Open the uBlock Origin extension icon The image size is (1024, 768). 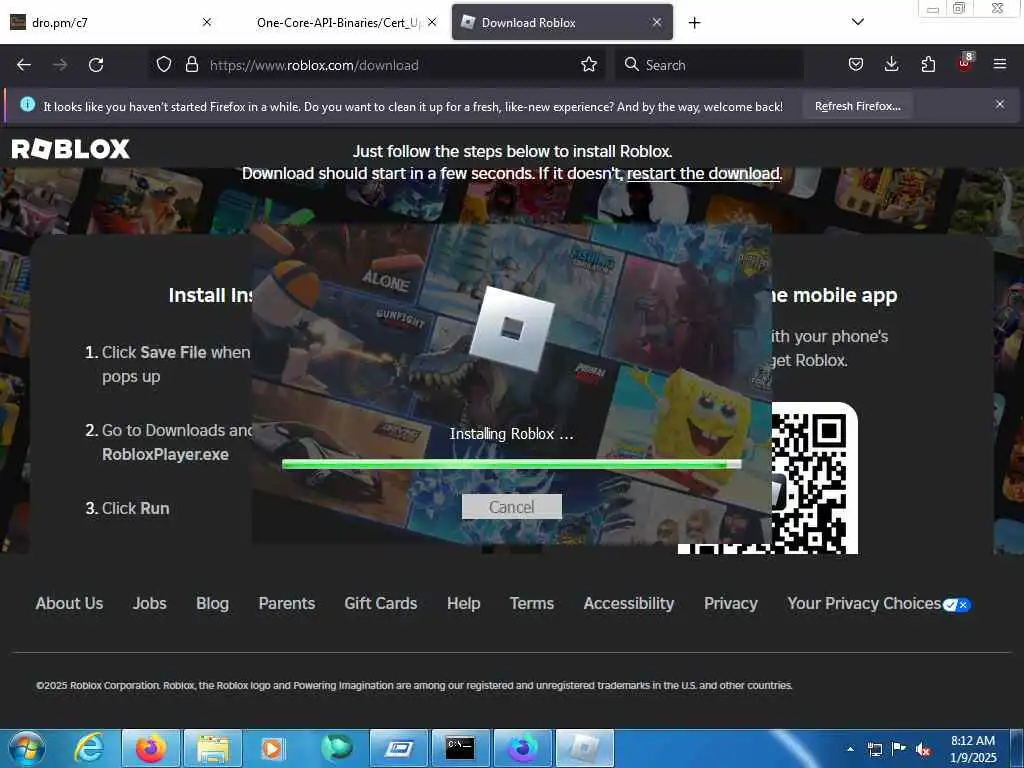point(965,63)
